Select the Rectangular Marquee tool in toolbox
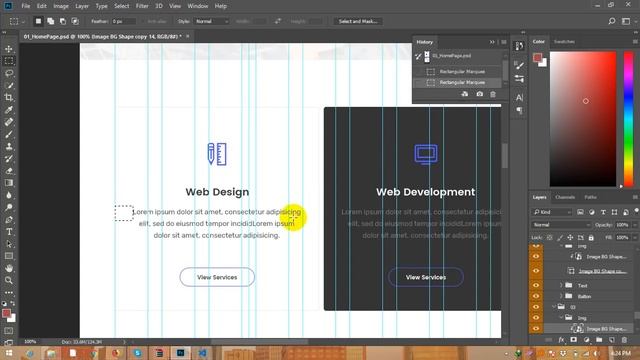 point(9,61)
